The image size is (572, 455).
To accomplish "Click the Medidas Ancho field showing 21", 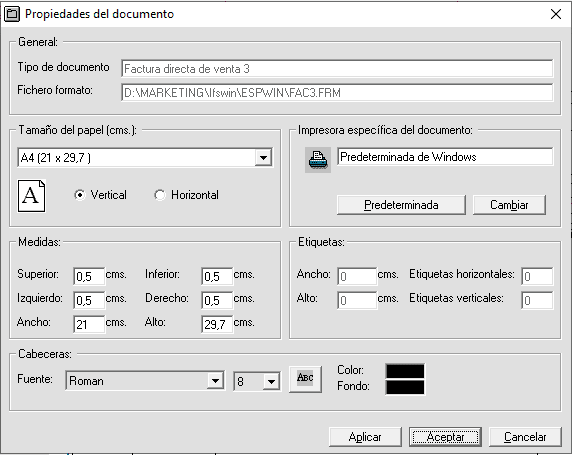I will (89, 324).
